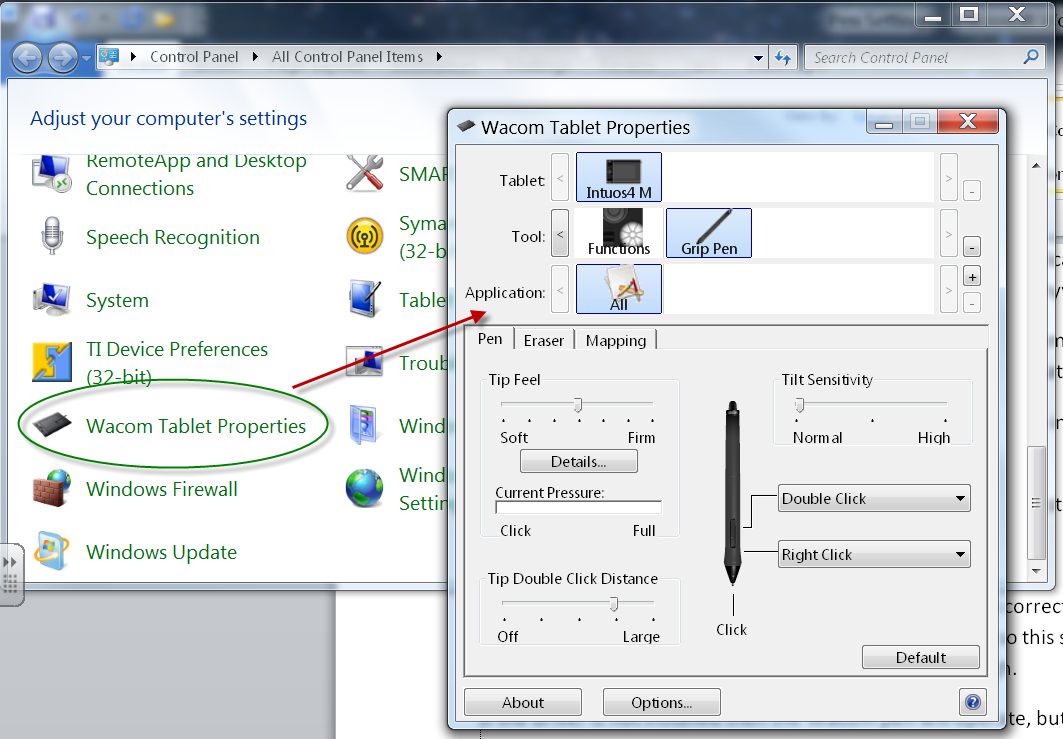Viewport: 1063px width, 739px height.
Task: Open the Speech Recognition microphone icon
Action: pyautogui.click(x=52, y=236)
